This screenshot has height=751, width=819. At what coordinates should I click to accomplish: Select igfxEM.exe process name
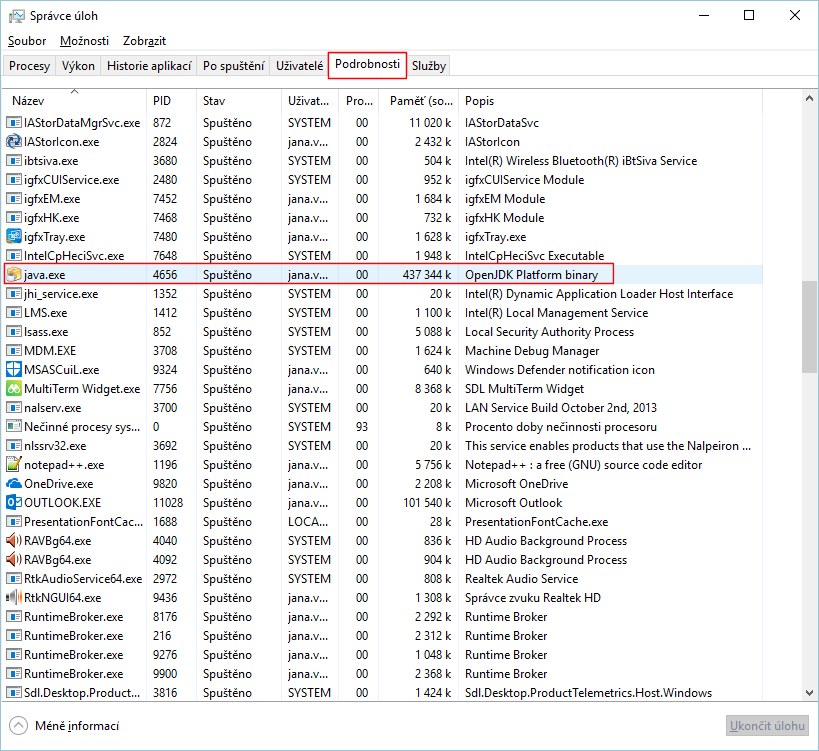coord(52,199)
